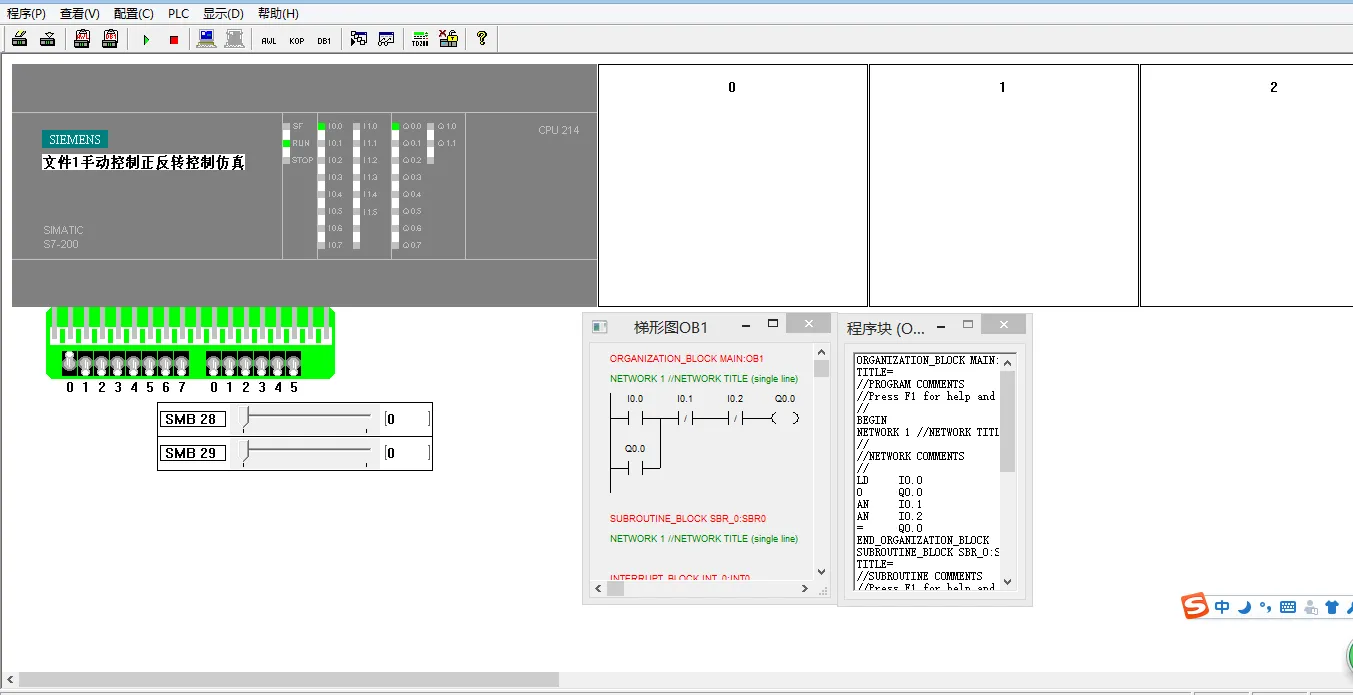Open the TD200 display icon

[420, 39]
